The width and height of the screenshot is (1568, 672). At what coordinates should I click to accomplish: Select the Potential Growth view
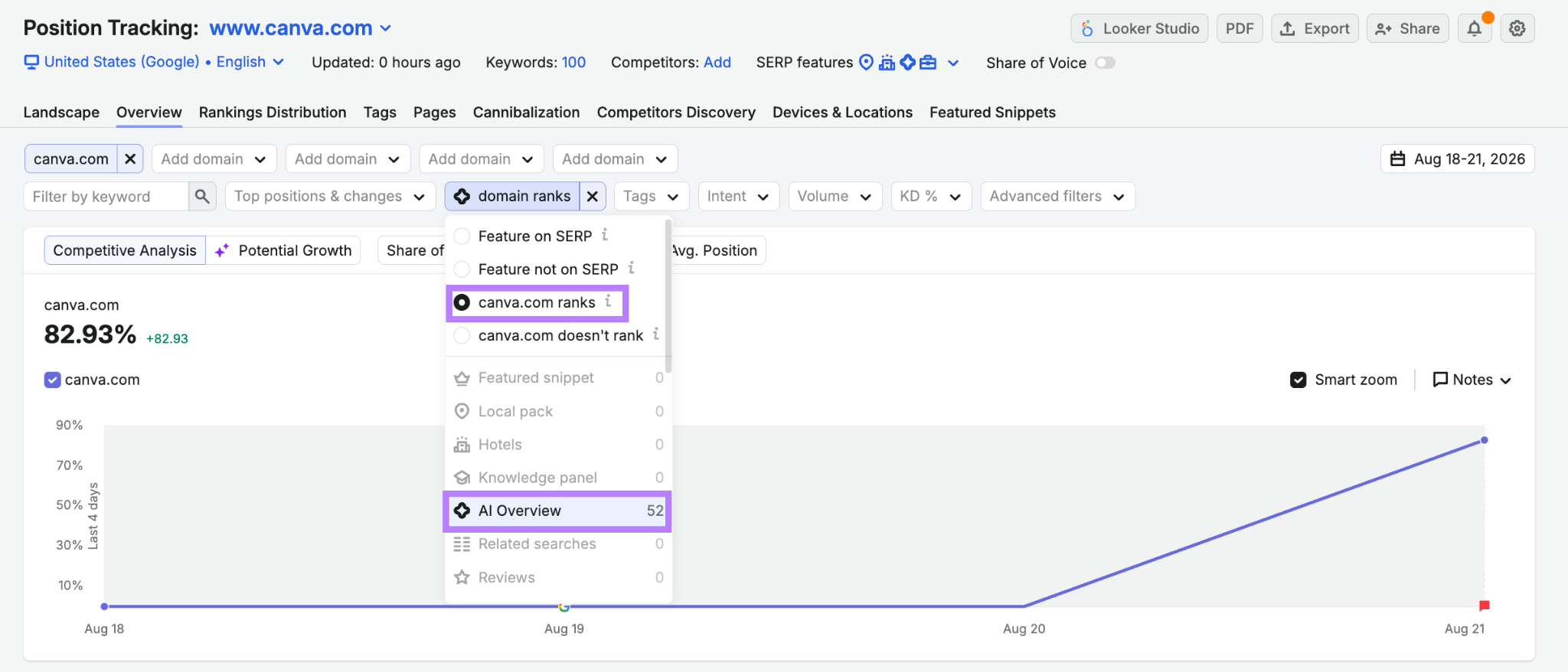click(283, 250)
